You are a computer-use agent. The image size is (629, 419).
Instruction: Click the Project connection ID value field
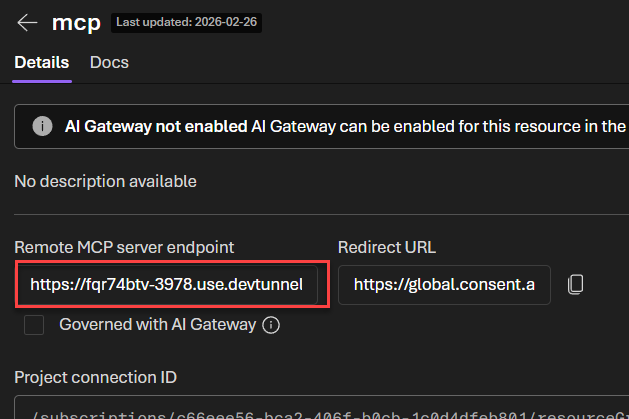pos(320,411)
